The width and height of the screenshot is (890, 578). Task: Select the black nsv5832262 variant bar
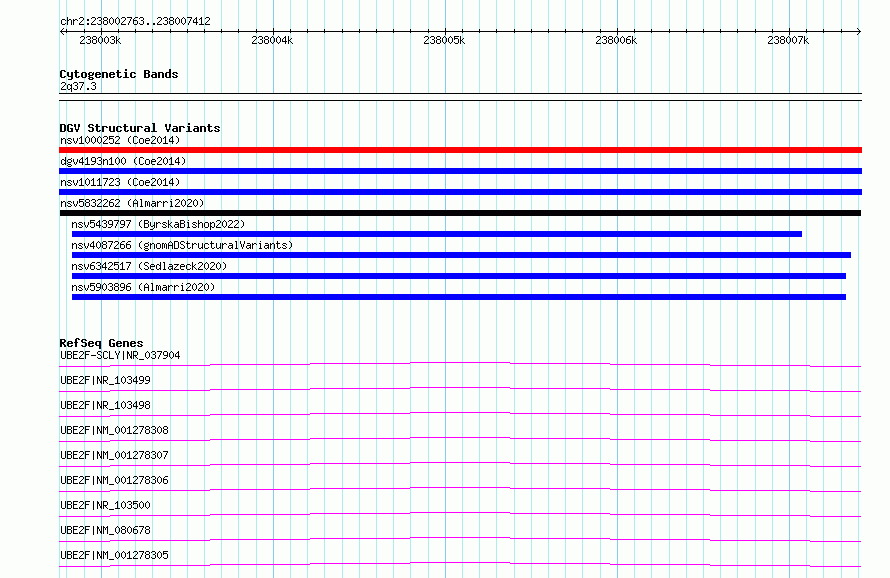pyautogui.click(x=460, y=213)
